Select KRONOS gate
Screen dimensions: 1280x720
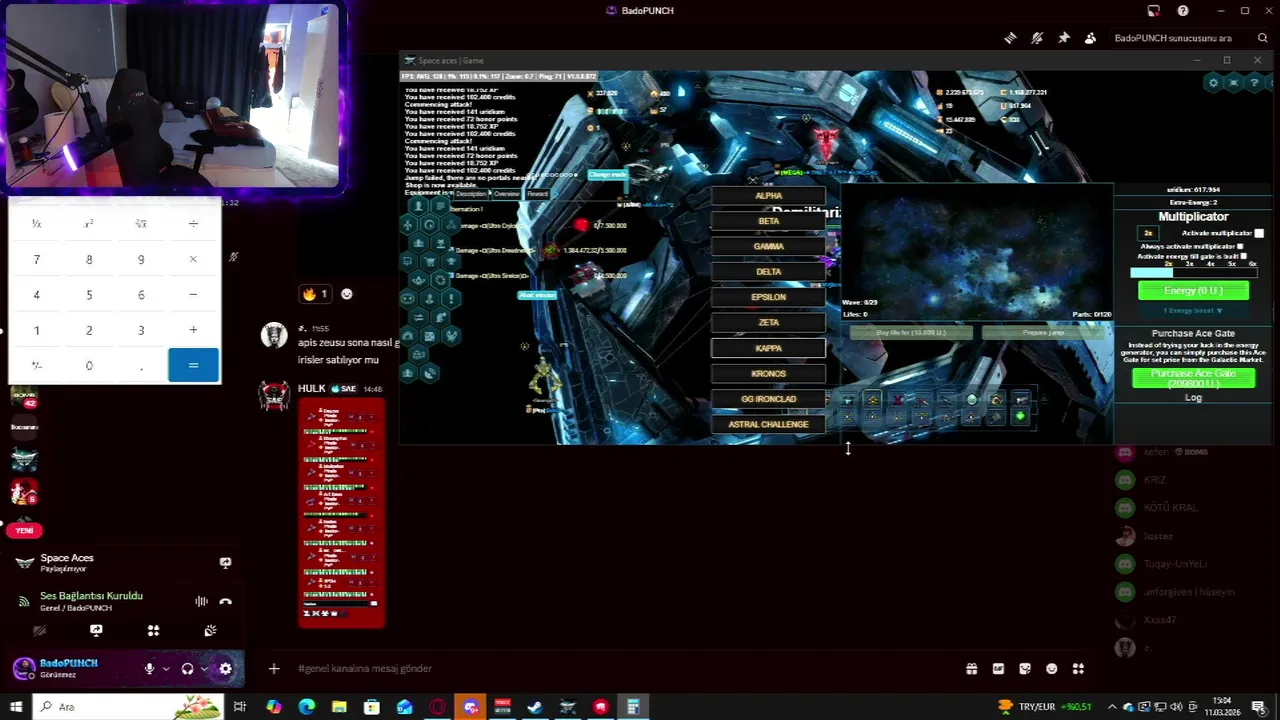[x=768, y=373]
